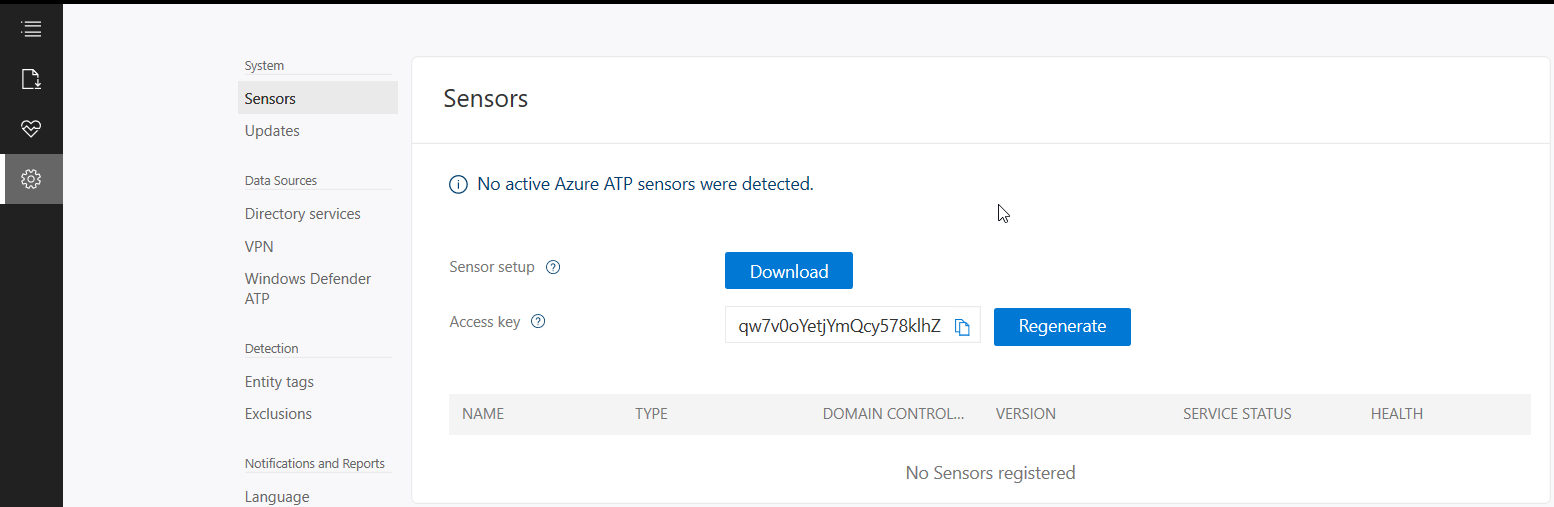Navigate to Entity tags
1554x507 pixels.
click(279, 382)
